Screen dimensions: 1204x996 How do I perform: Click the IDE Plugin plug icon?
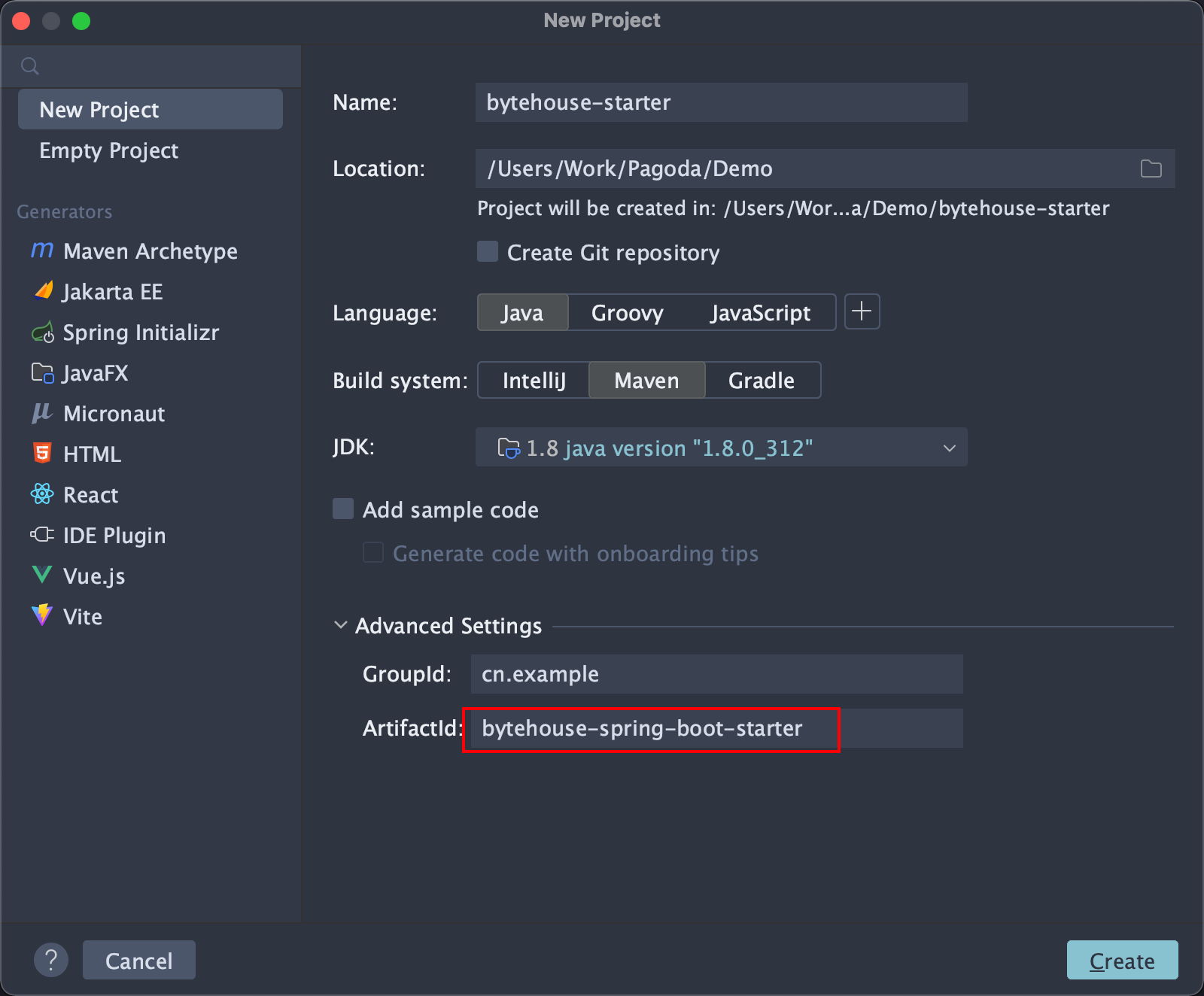click(x=42, y=534)
